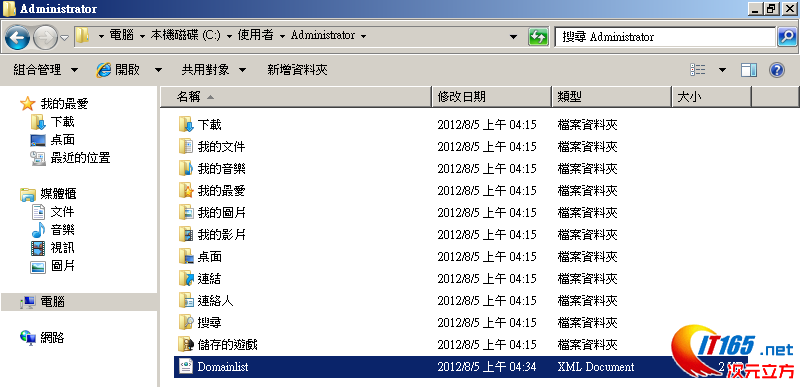Image resolution: width=800 pixels, height=387 pixels.
Task: Expand dropdown arrow after 電腦 in address bar
Action: [x=142, y=36]
